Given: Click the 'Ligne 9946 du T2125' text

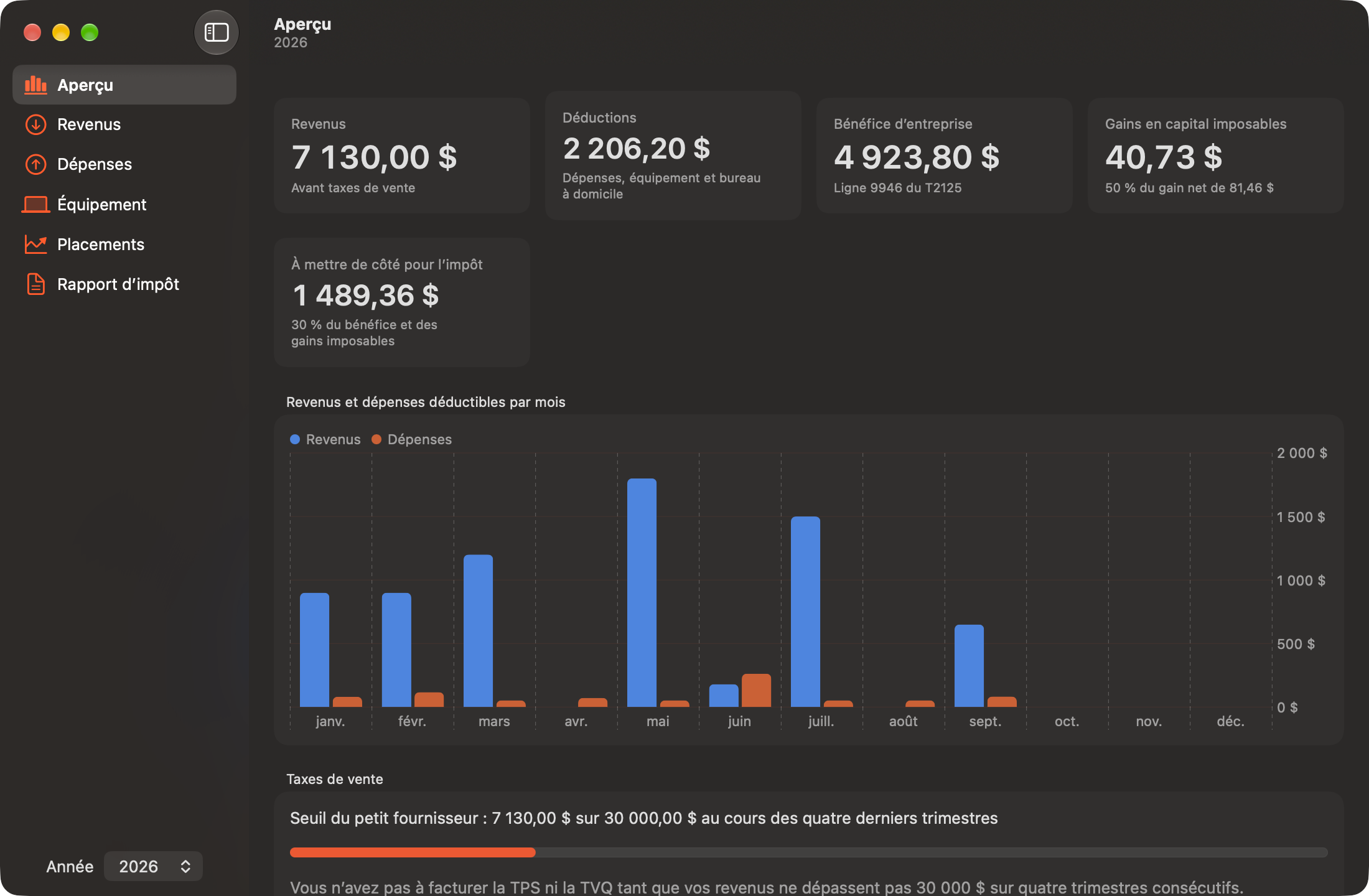Looking at the screenshot, I should [x=897, y=188].
